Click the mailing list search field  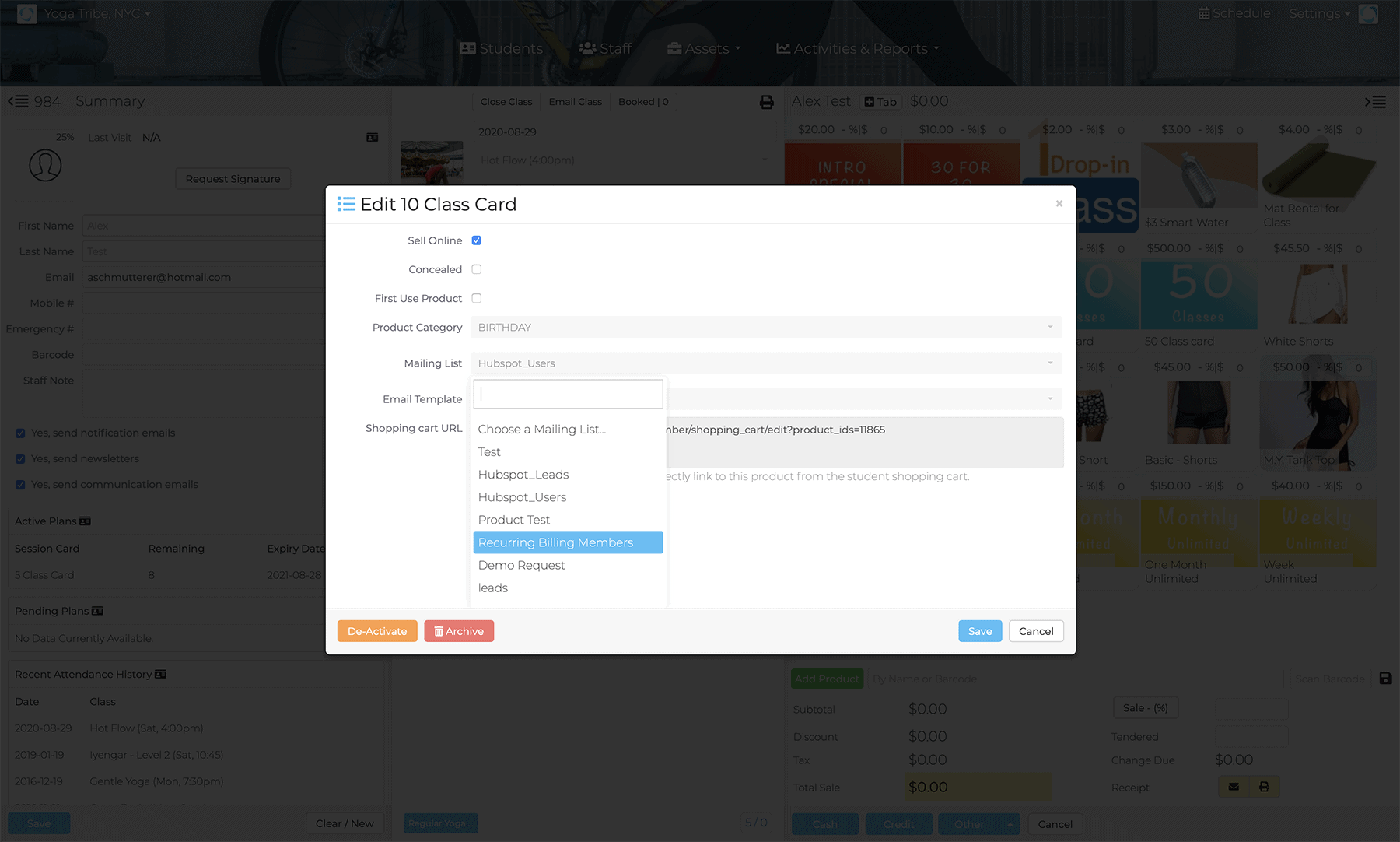pyautogui.click(x=569, y=394)
